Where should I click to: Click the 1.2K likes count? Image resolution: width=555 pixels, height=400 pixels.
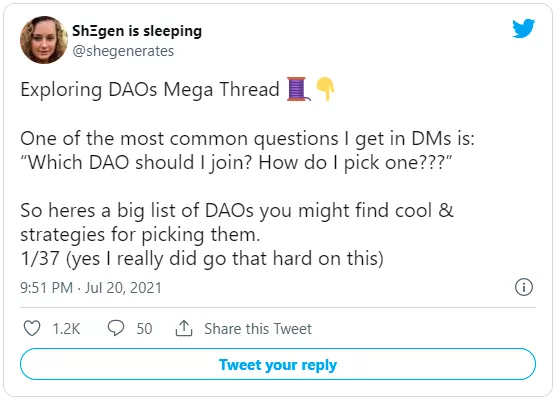(x=66, y=328)
